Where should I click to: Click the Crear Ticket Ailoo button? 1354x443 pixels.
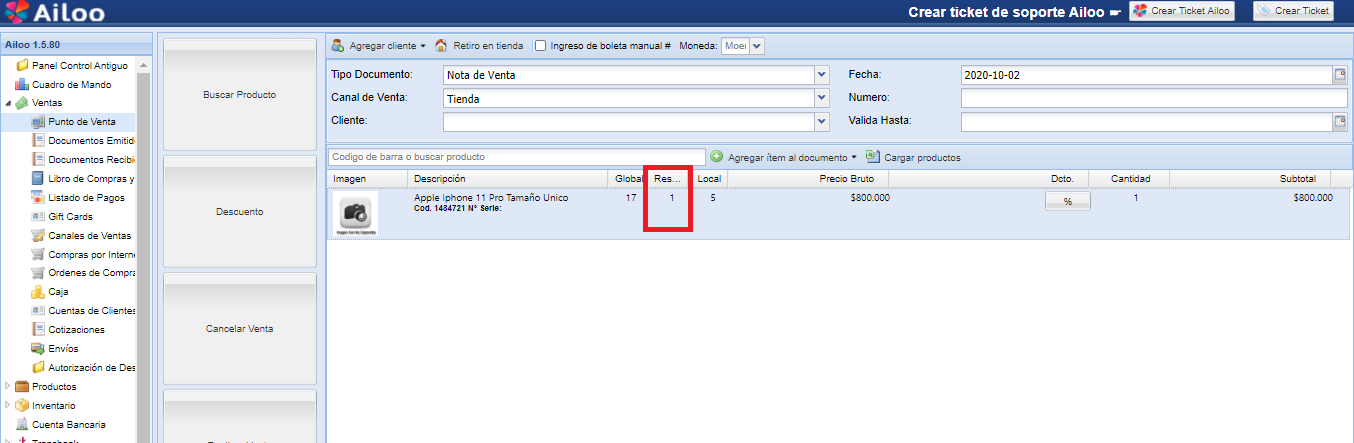(1182, 11)
